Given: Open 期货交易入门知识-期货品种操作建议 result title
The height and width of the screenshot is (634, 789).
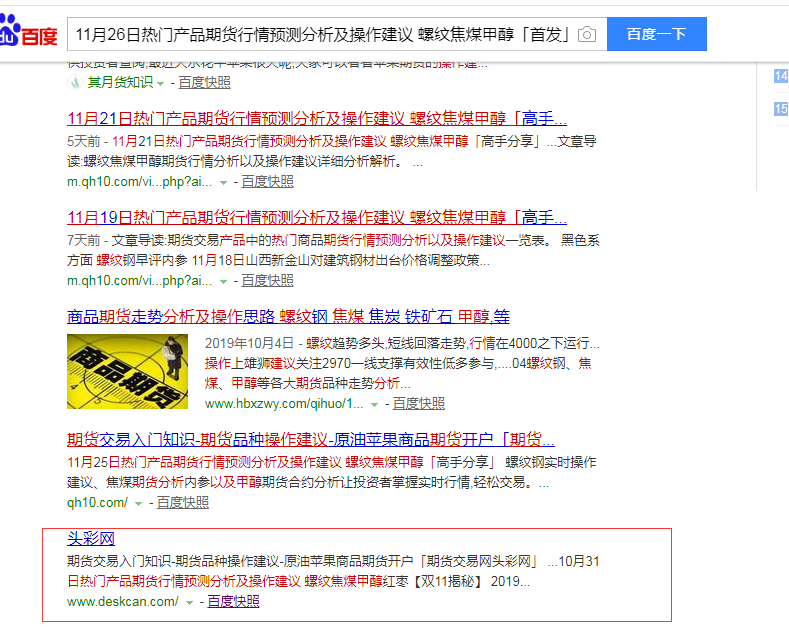Looking at the screenshot, I should point(311,440).
